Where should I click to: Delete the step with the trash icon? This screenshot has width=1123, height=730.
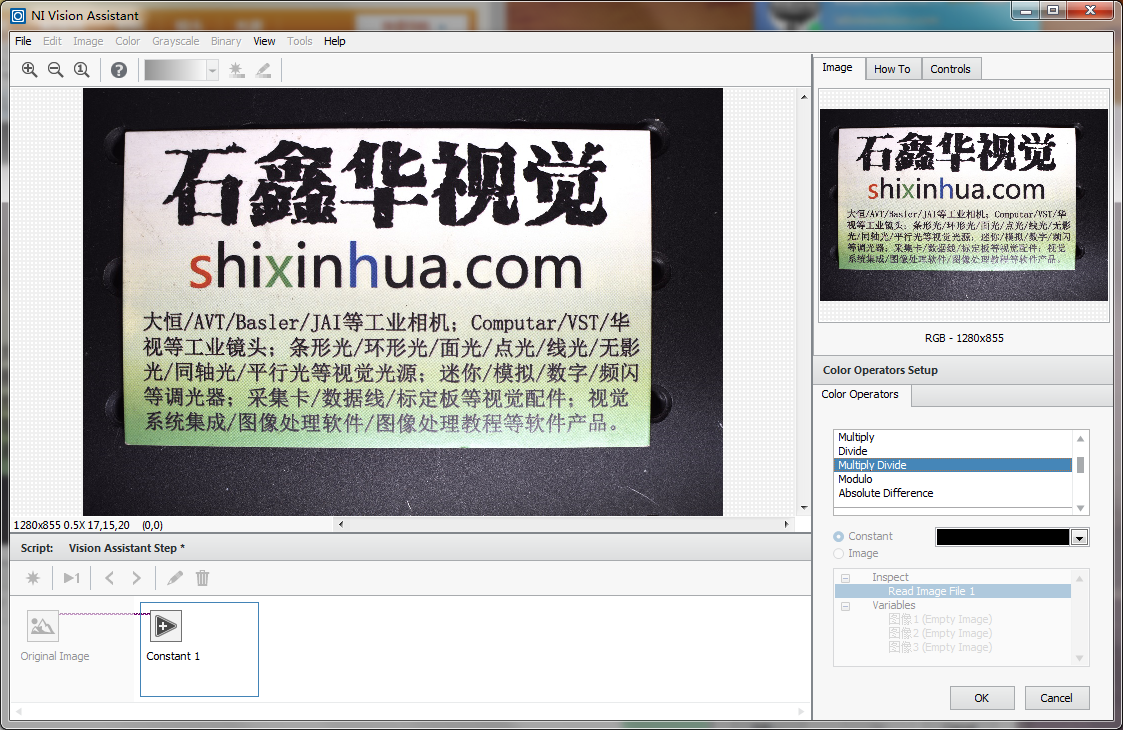203,577
